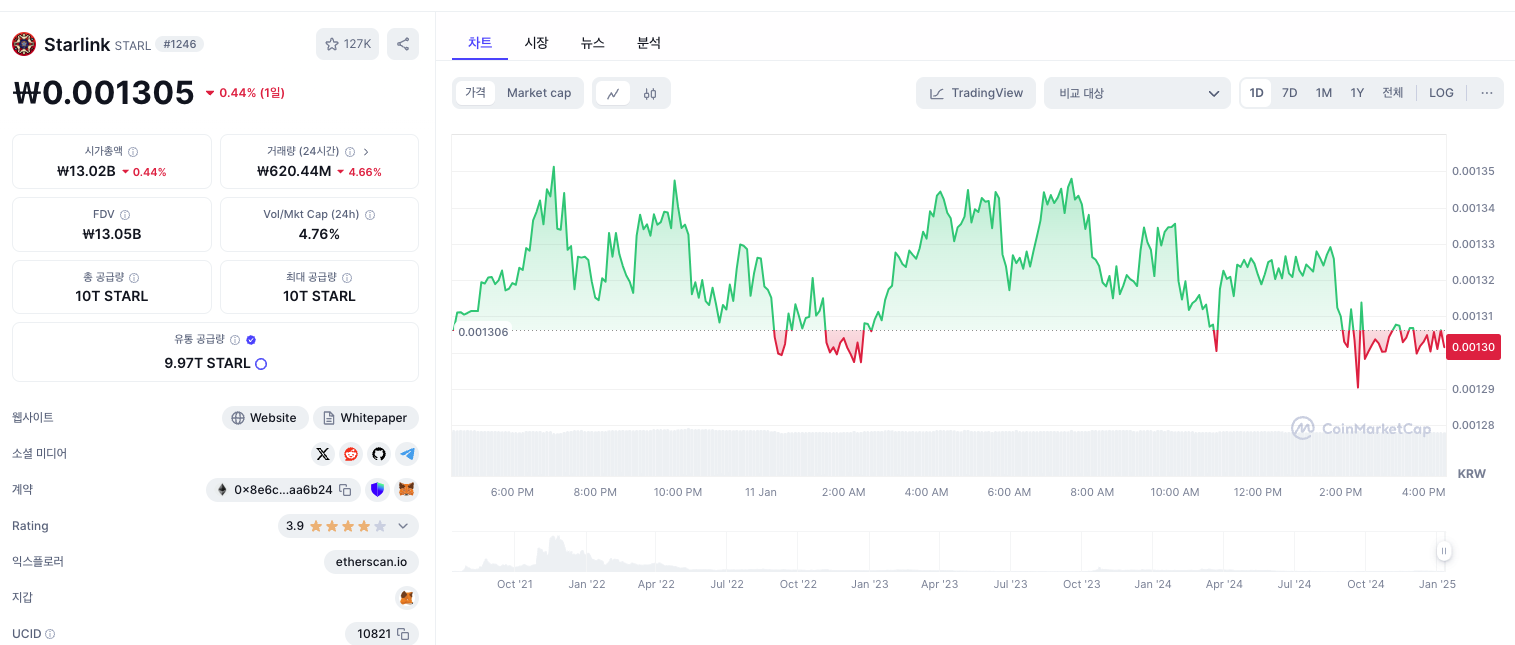Viewport: 1515px width, 645px height.
Task: Click info icon next to 유통 공급량
Action: (235, 340)
